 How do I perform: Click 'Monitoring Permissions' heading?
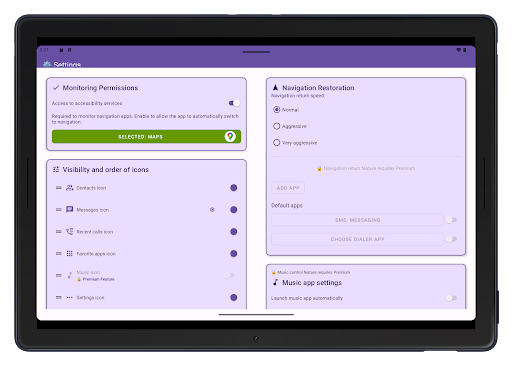[100, 88]
